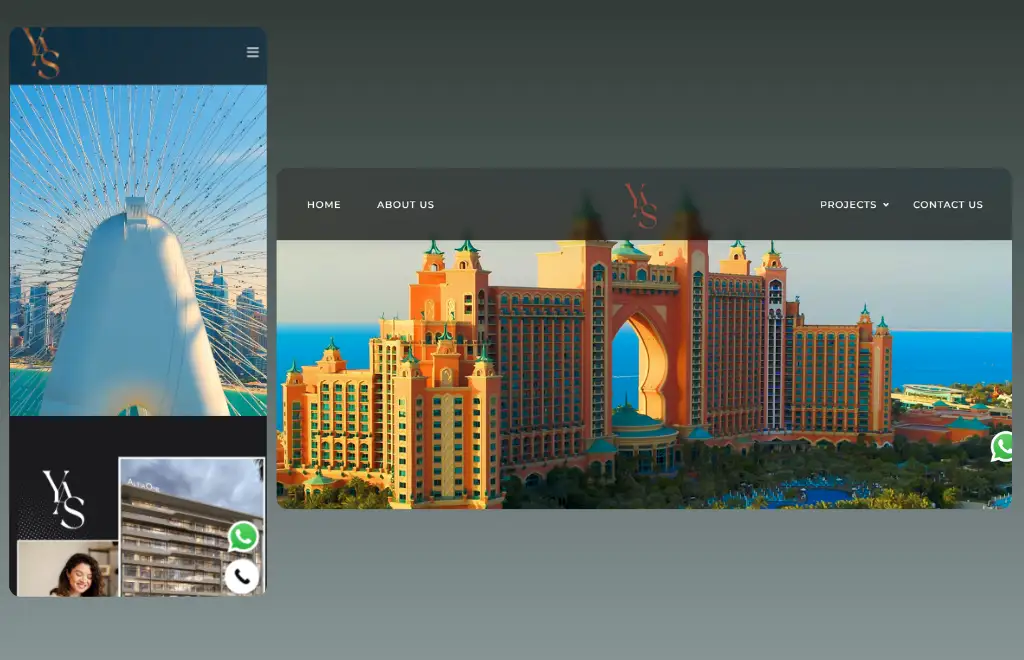Click the smiling woman portrait thumbnail

tap(68, 570)
